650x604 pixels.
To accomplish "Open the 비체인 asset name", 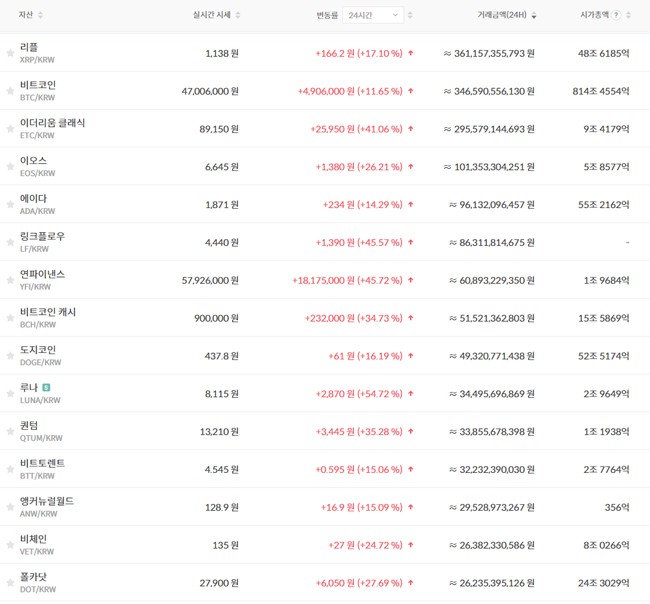I will [33, 539].
